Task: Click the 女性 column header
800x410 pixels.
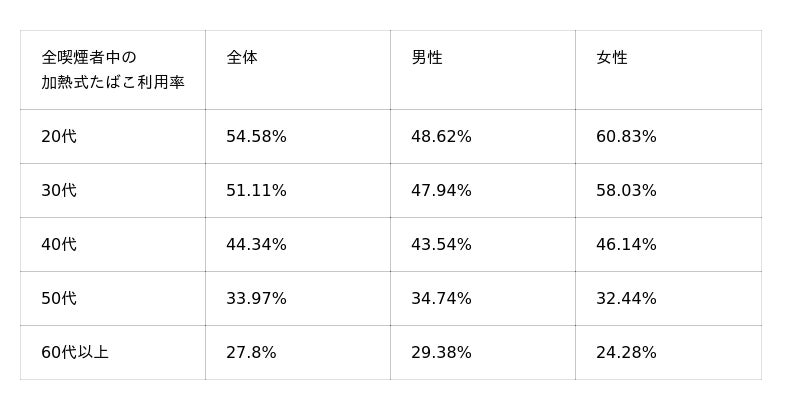Action: (x=612, y=58)
